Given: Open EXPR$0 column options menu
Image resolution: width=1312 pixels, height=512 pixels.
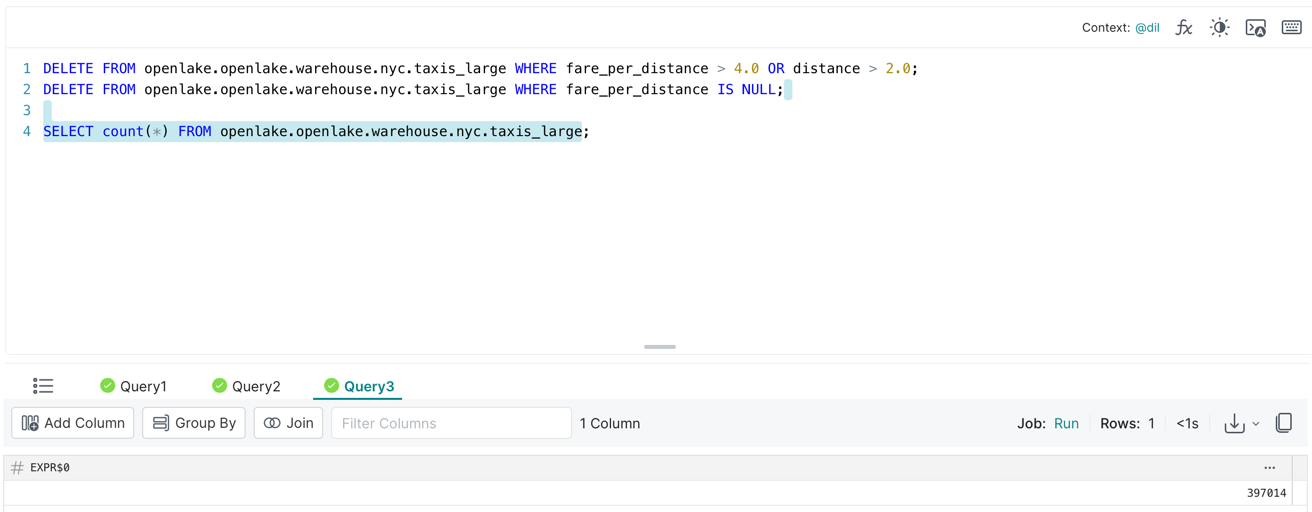Looking at the screenshot, I should coord(1269,468).
